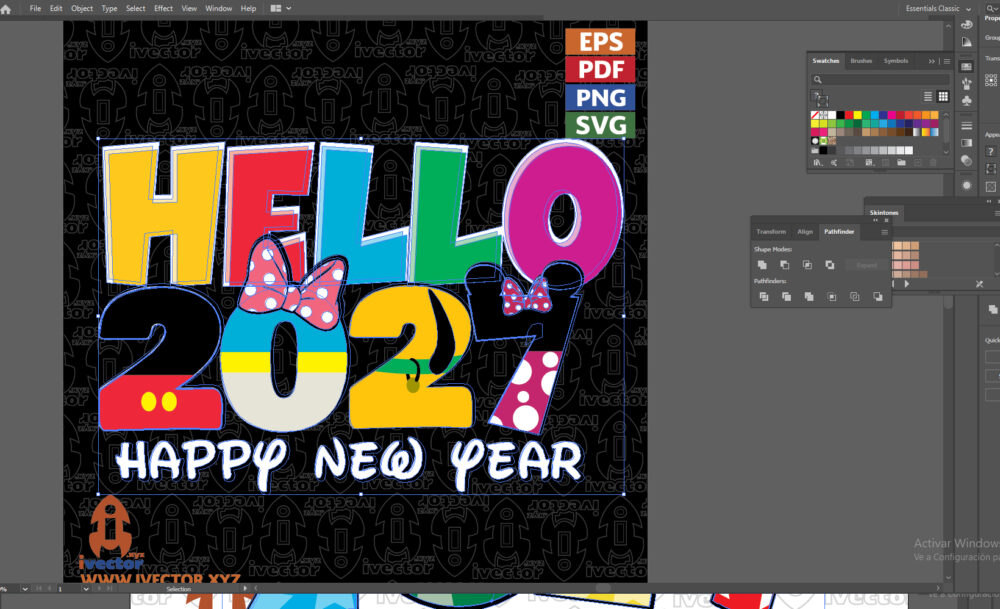Open the File menu

(35, 8)
